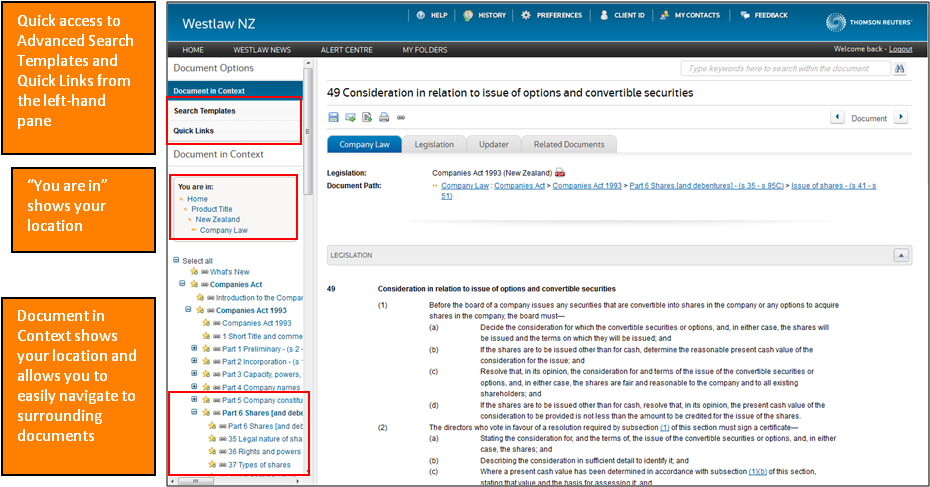Click the email document envelope icon
The width and height of the screenshot is (930, 487).
click(x=351, y=117)
